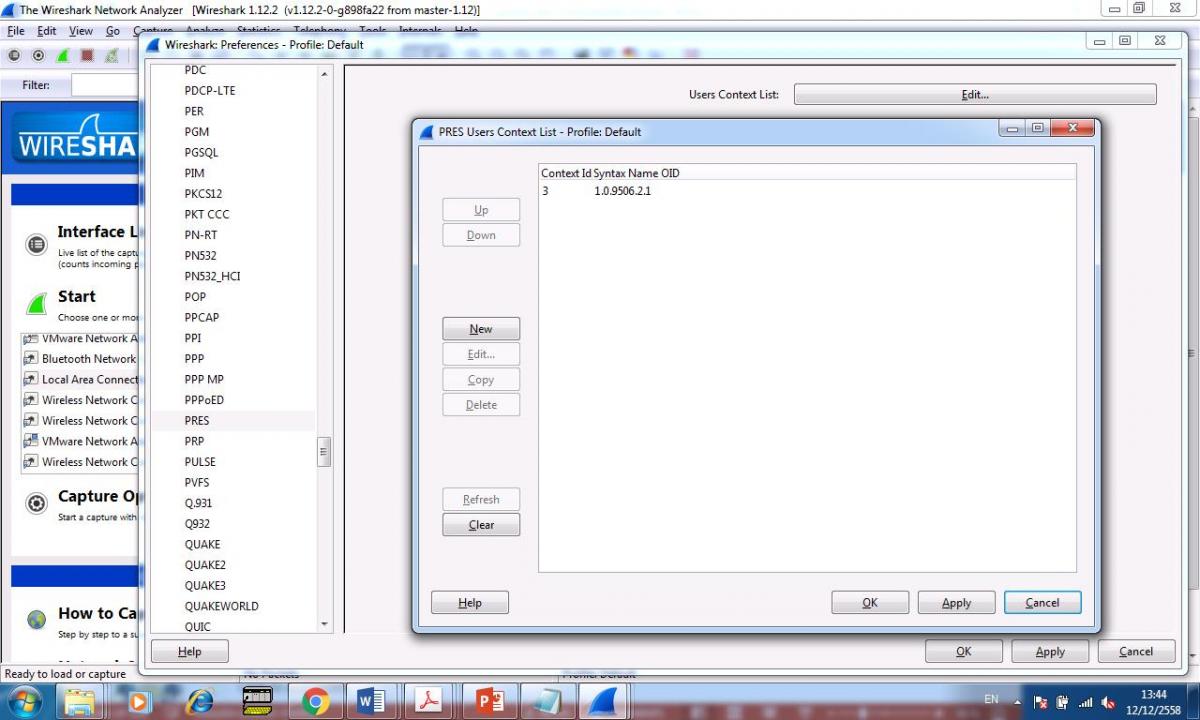
Task: Open File Explorer from taskbar
Action: [79, 701]
